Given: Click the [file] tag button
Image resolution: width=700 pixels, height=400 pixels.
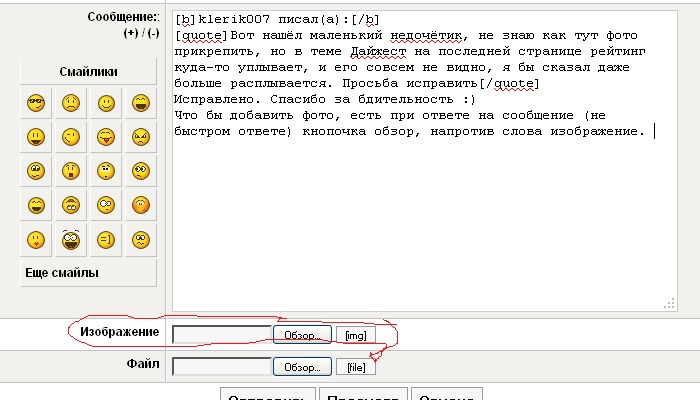Looking at the screenshot, I should pyautogui.click(x=355, y=367).
